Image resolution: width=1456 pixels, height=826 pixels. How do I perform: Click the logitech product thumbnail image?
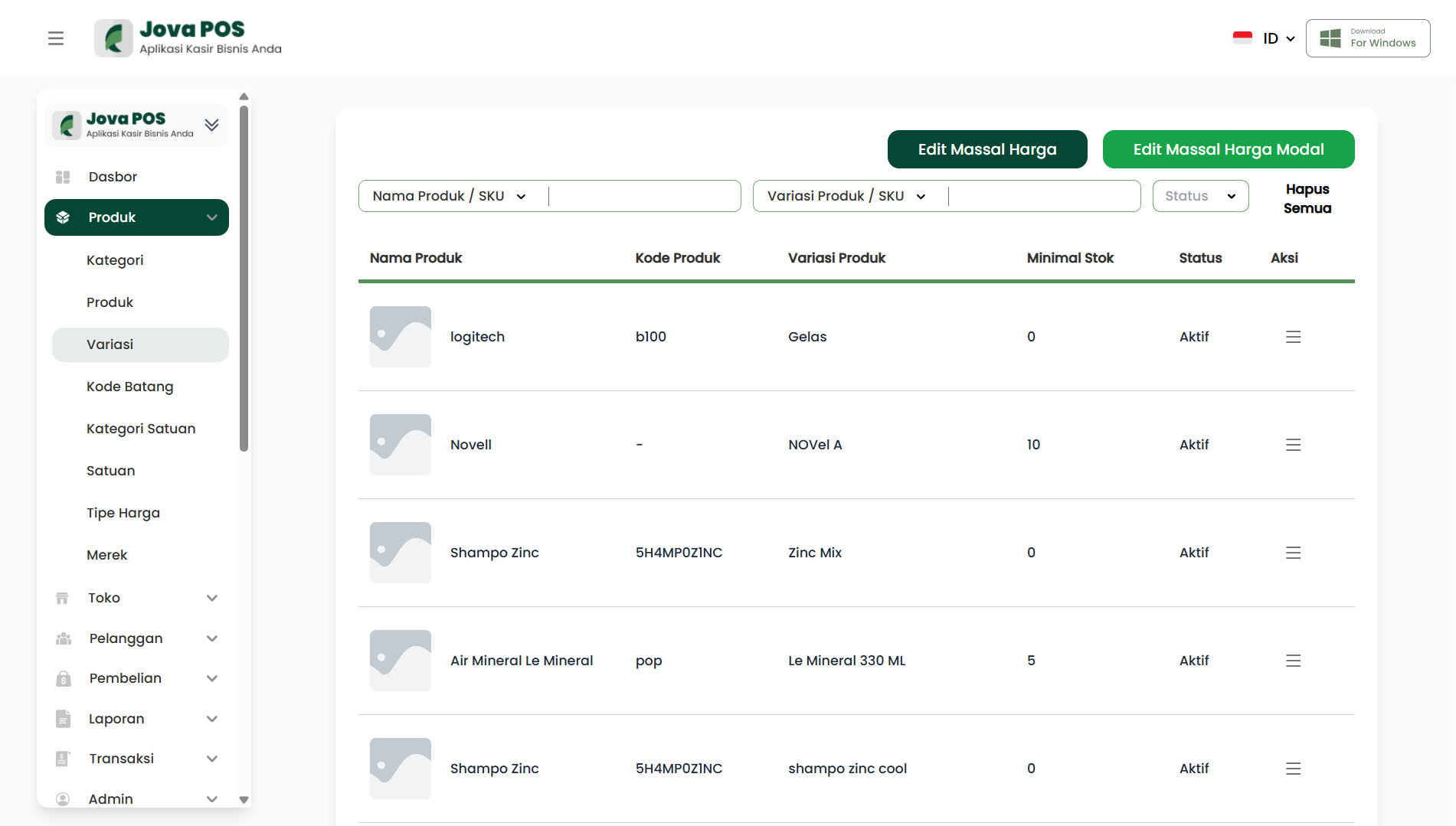pos(401,337)
